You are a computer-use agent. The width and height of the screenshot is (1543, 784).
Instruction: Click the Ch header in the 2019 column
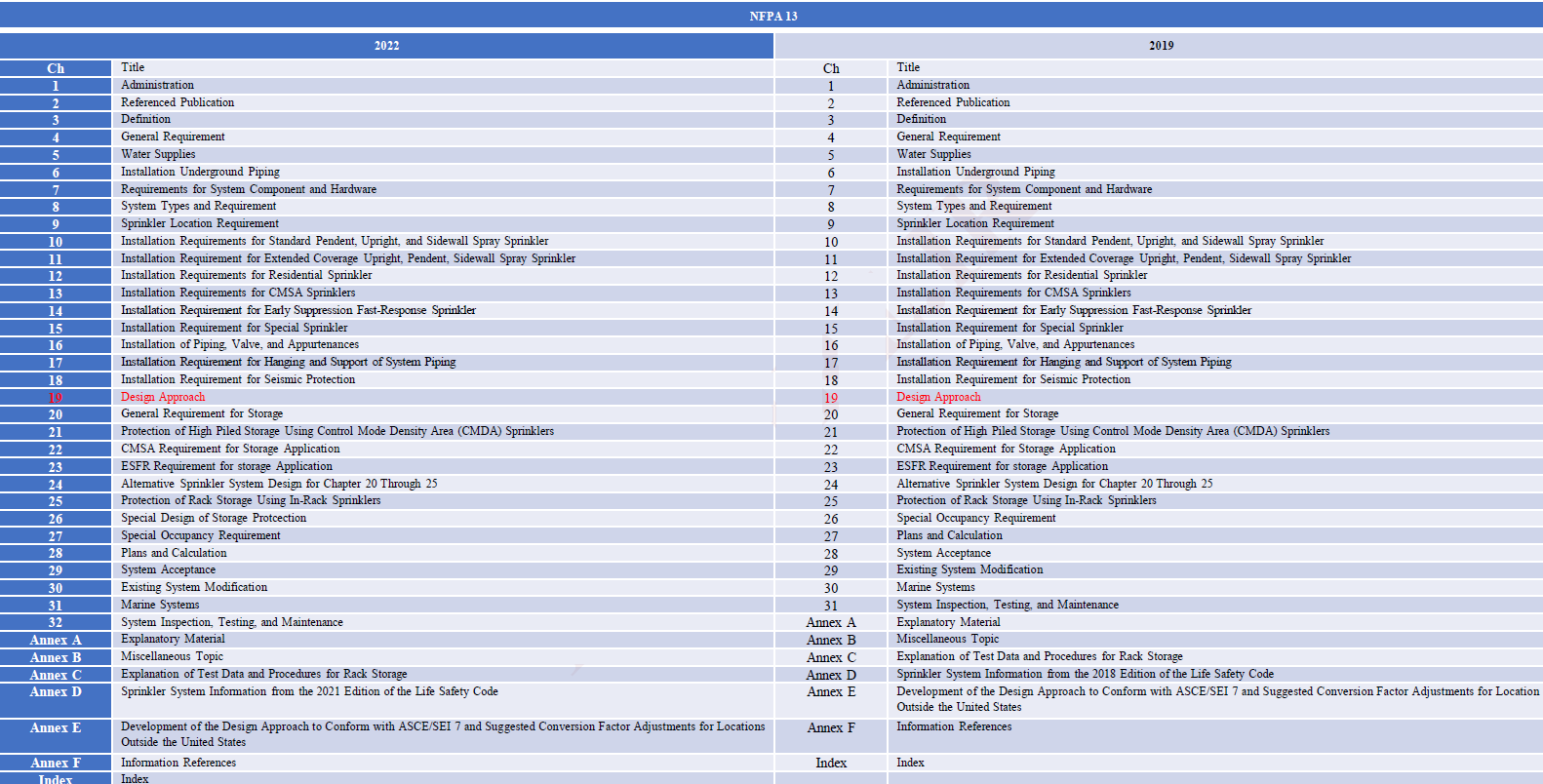point(831,68)
